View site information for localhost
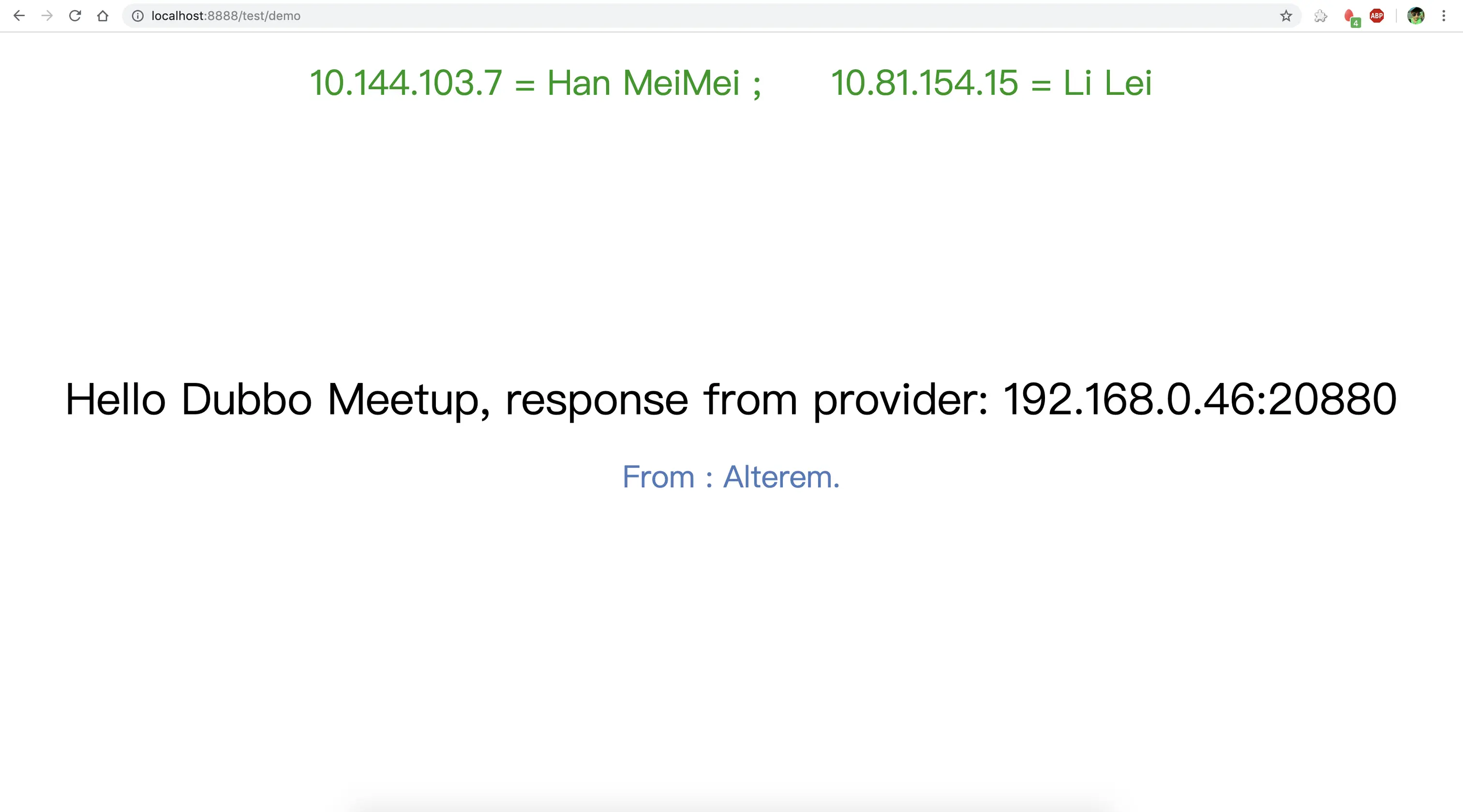1463x812 pixels. click(x=137, y=16)
